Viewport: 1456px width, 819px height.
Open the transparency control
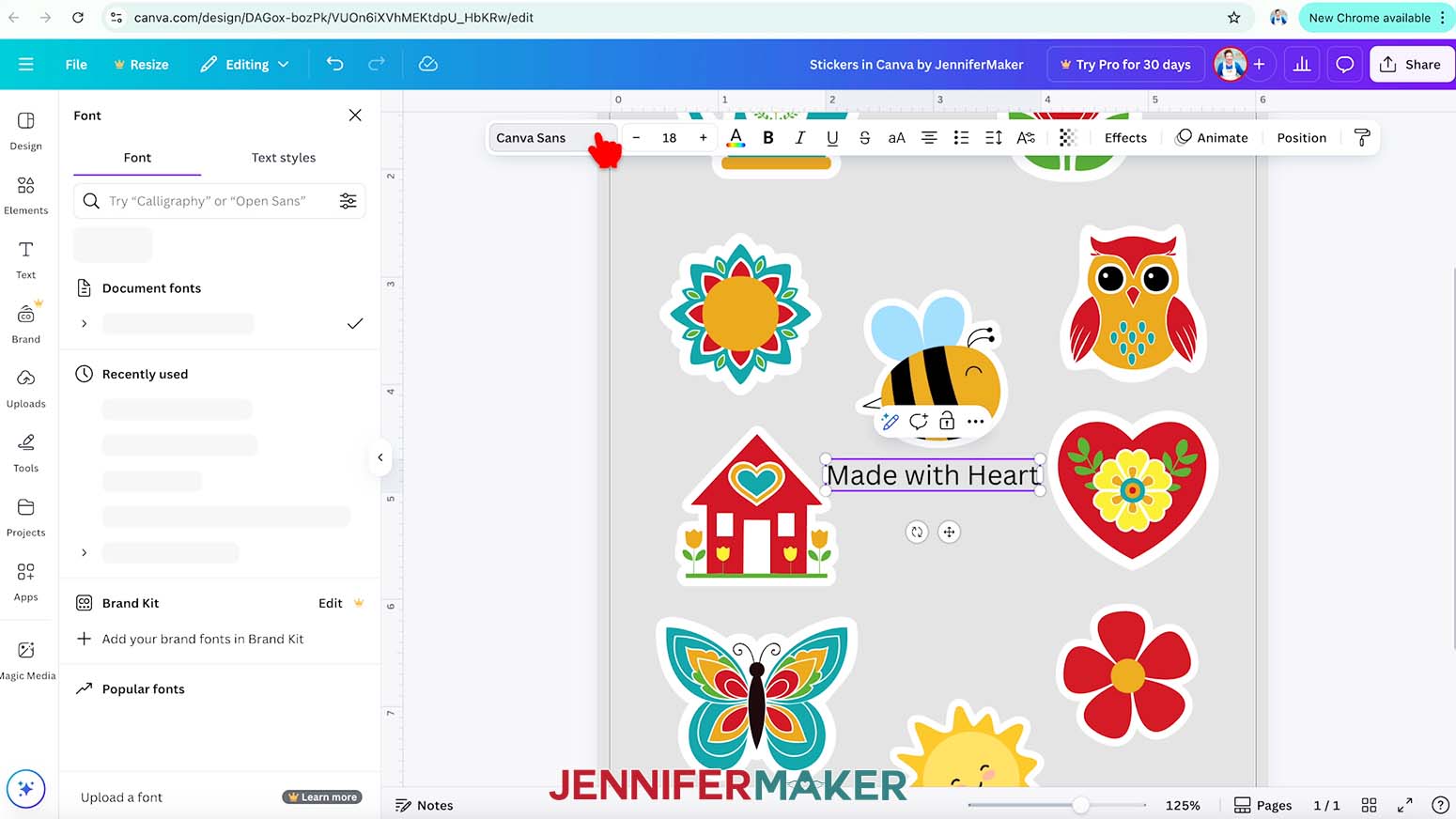(x=1067, y=137)
